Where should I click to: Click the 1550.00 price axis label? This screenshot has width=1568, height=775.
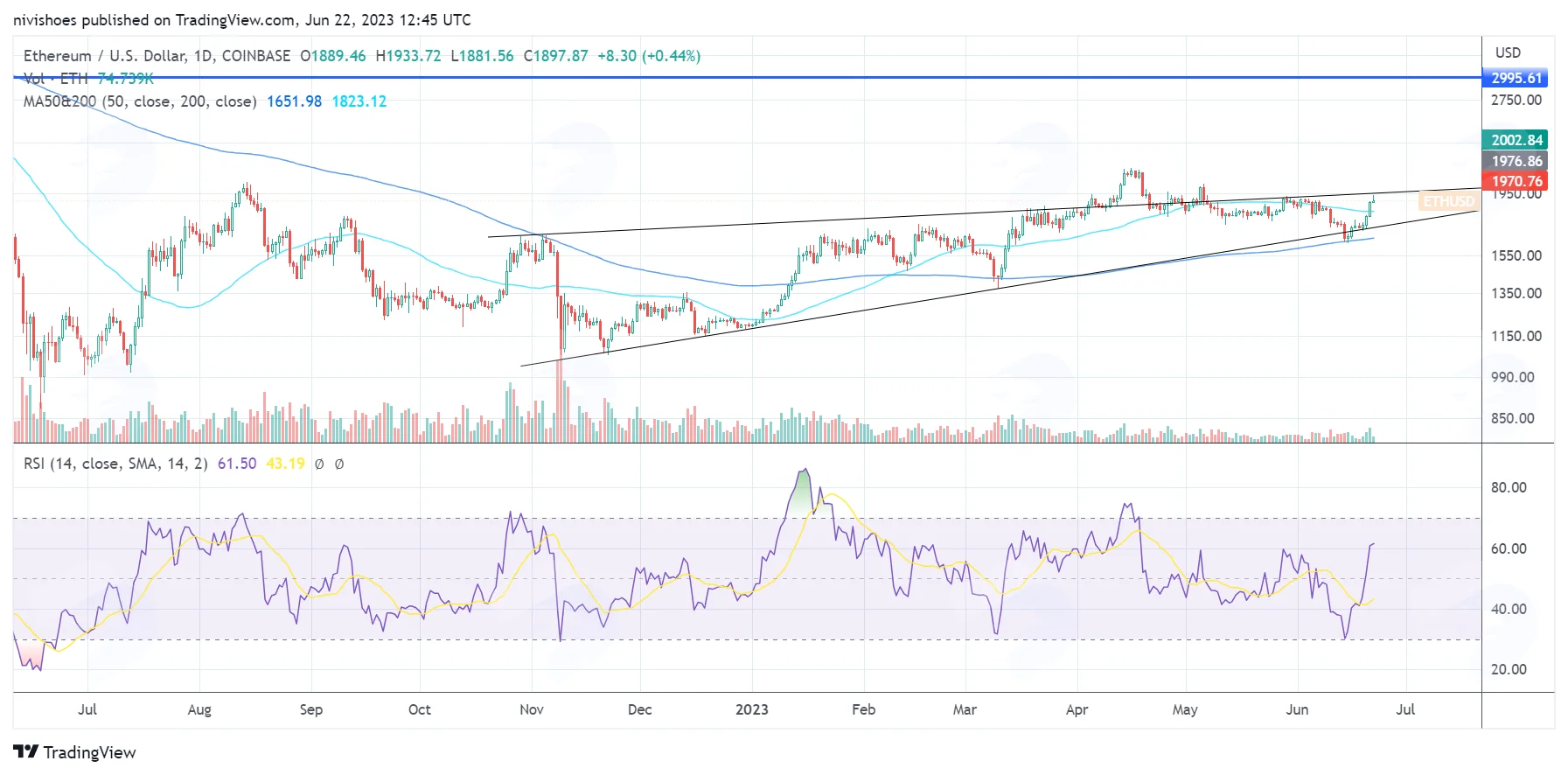[1516, 255]
